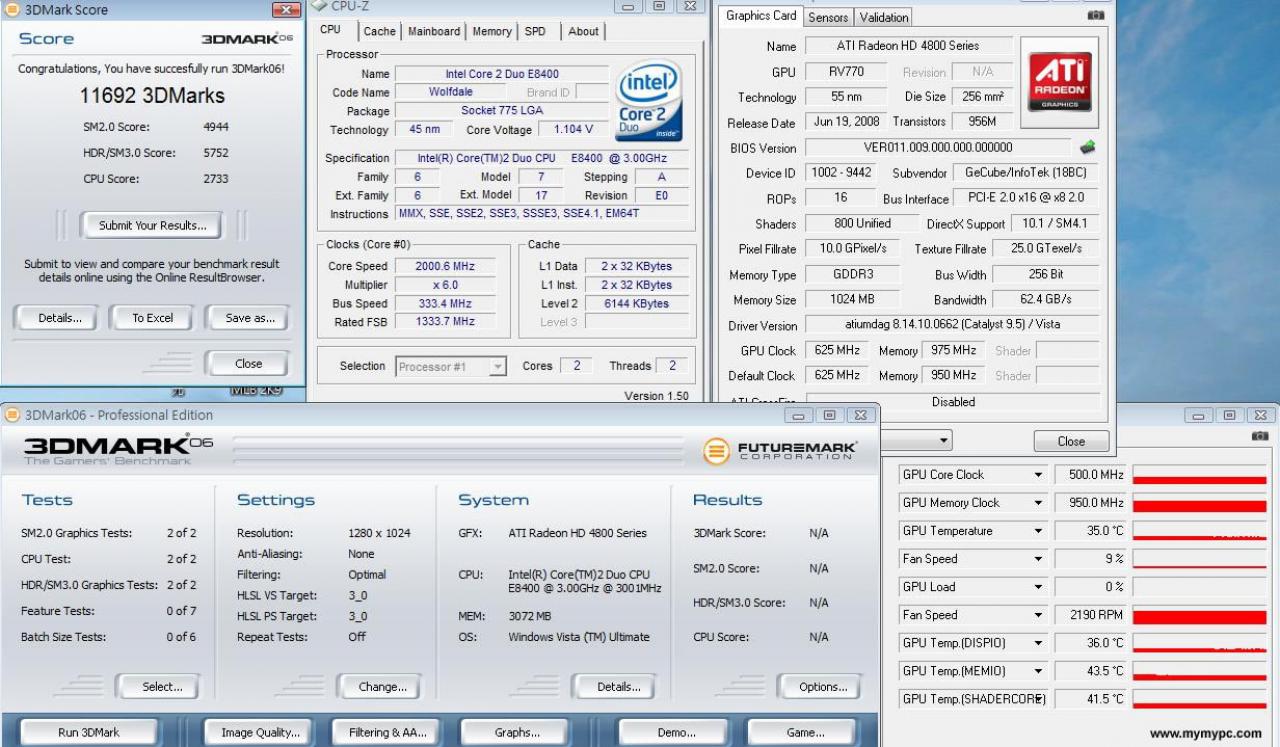Switch to the Sensors tab in GPU-Z
1280x747 pixels.
click(828, 17)
